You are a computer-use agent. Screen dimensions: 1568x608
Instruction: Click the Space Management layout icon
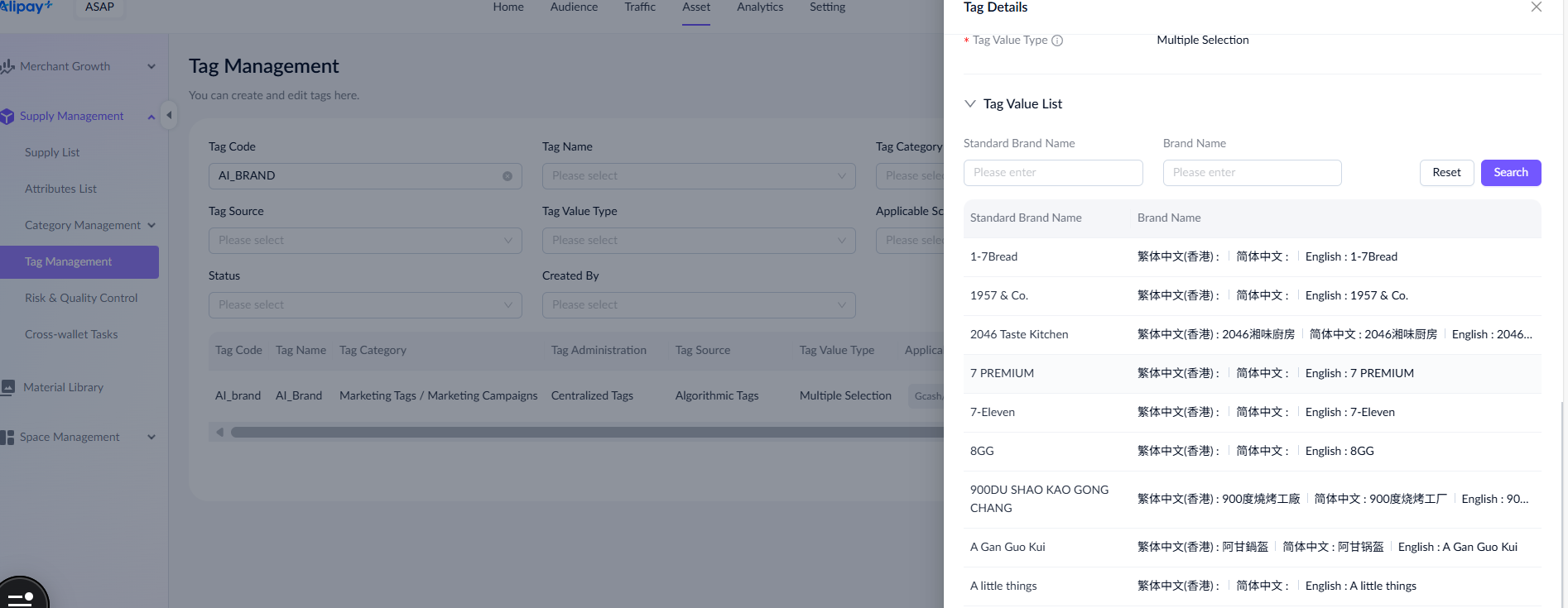pos(7,438)
